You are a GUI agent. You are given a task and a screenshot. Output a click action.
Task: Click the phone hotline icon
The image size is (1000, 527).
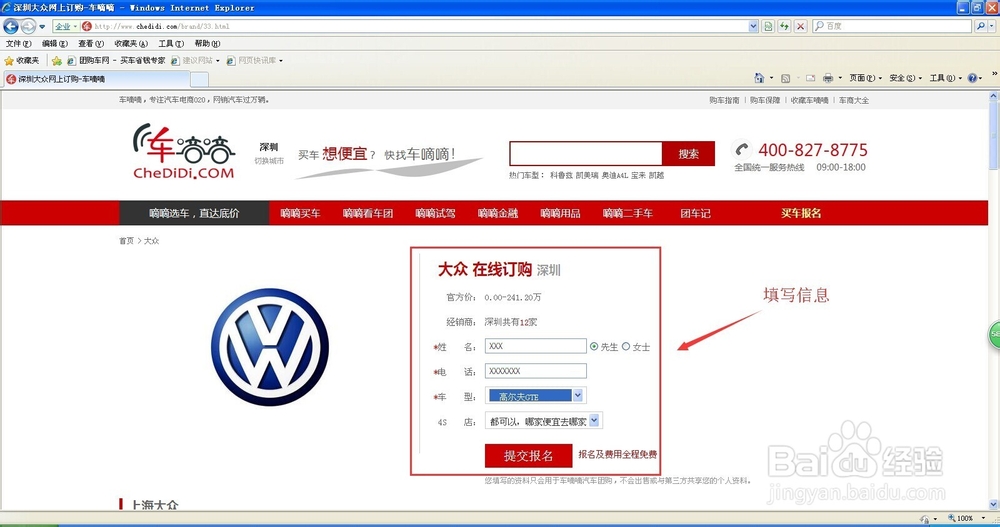tap(741, 149)
